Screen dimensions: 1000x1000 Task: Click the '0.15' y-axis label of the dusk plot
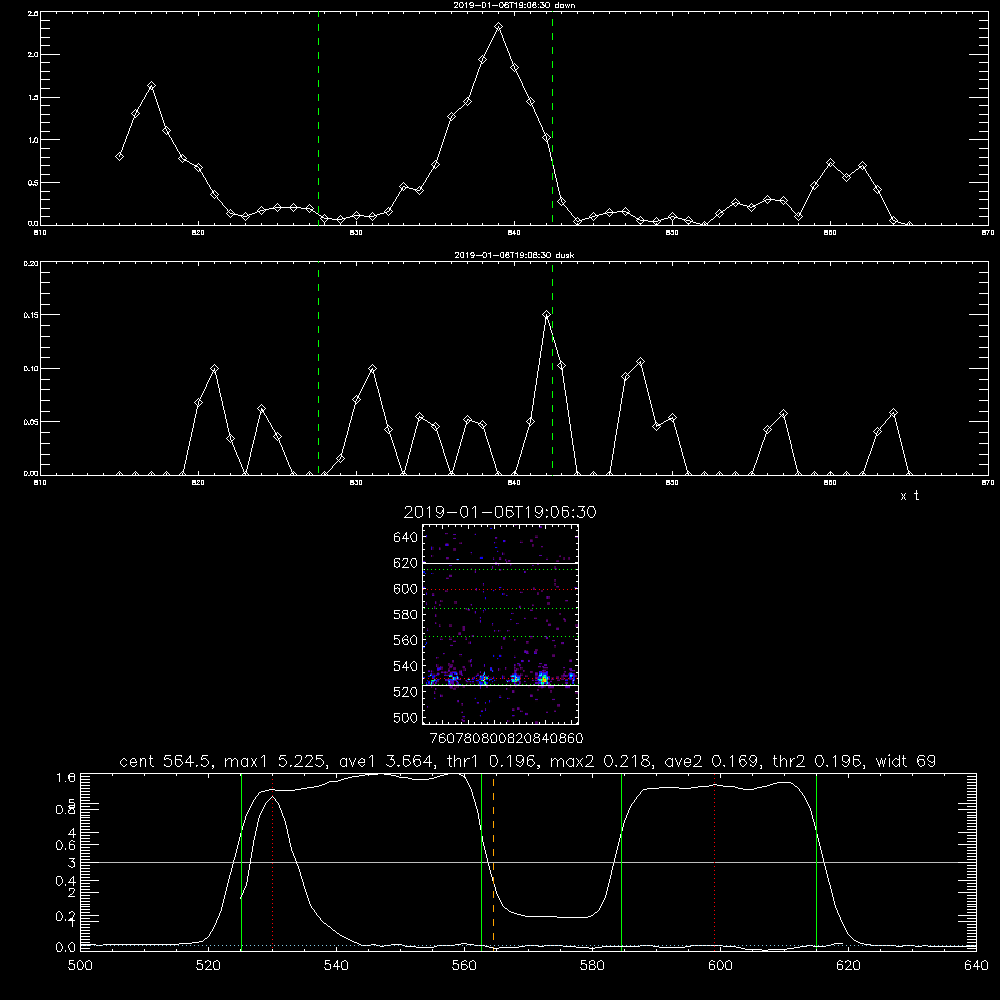31,315
